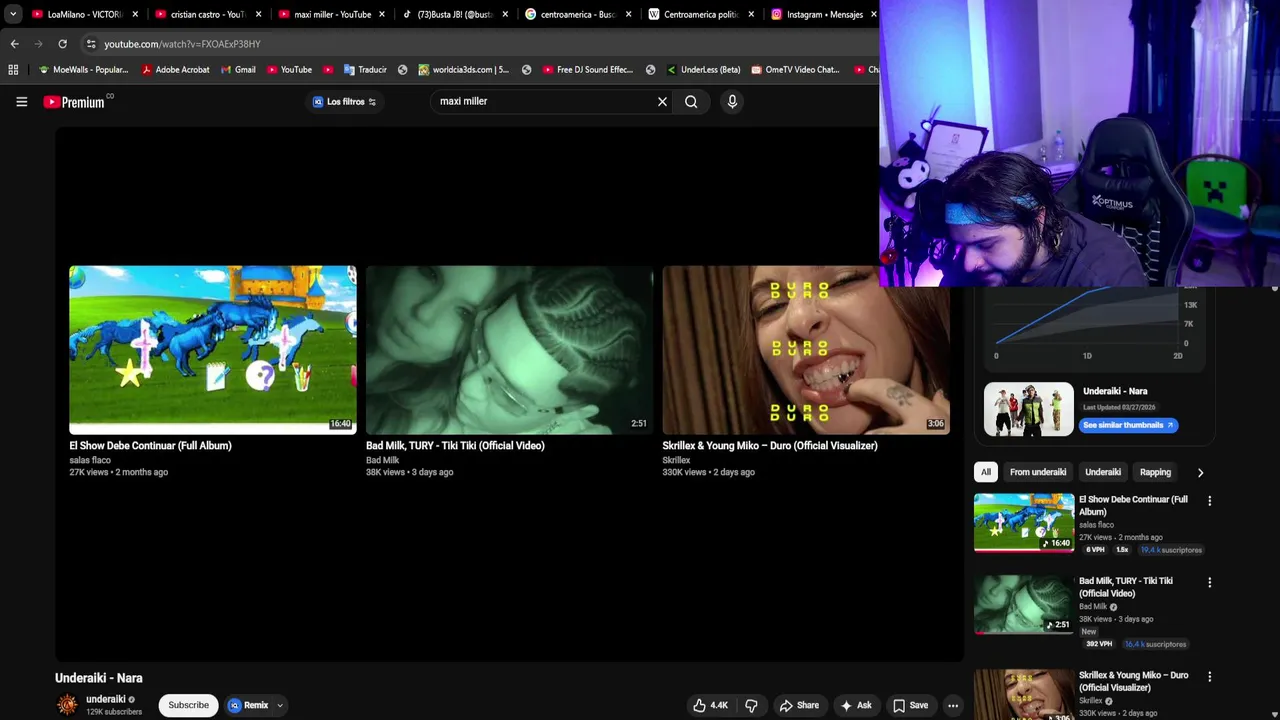Click the Ask button
Viewport: 1280px width, 720px height.
click(x=856, y=705)
